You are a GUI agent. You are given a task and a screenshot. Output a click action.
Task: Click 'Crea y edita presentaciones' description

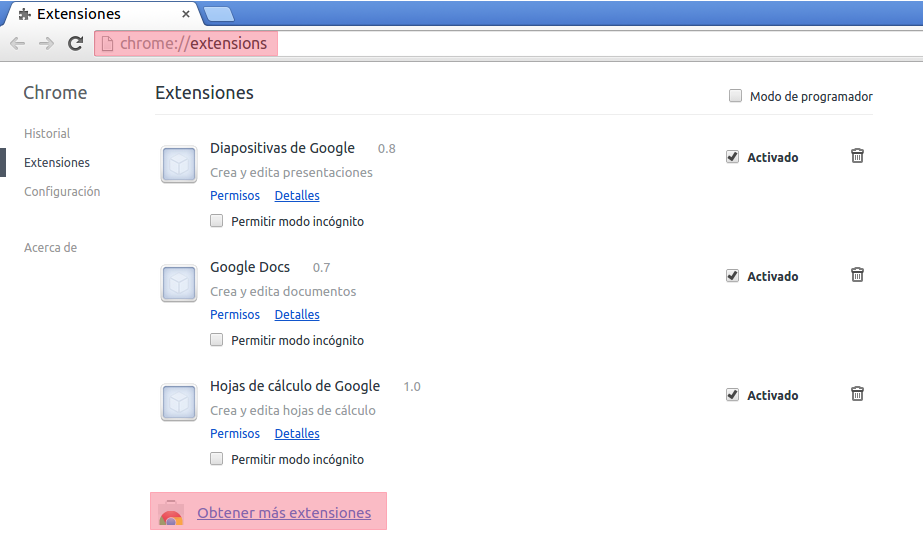291,173
